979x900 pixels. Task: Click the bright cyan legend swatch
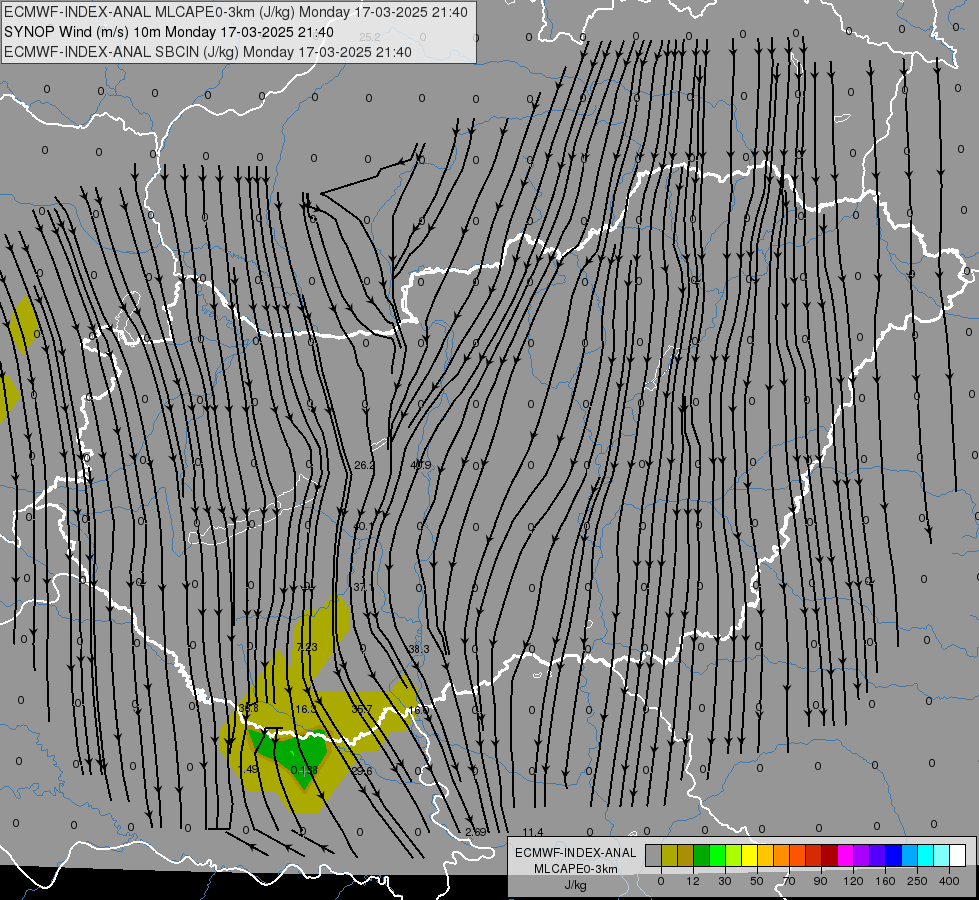pos(926,855)
